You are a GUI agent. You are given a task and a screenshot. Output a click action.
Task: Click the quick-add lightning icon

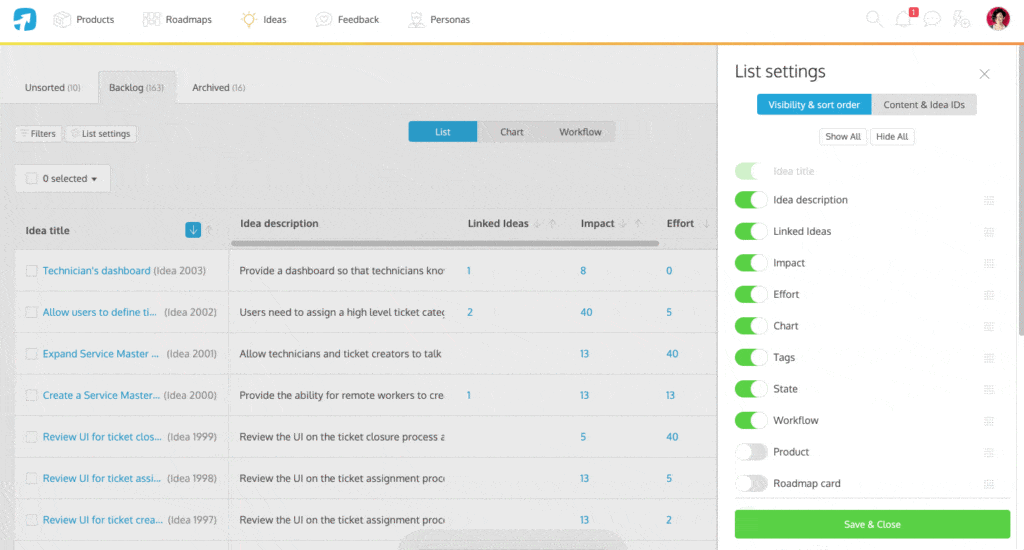961,19
